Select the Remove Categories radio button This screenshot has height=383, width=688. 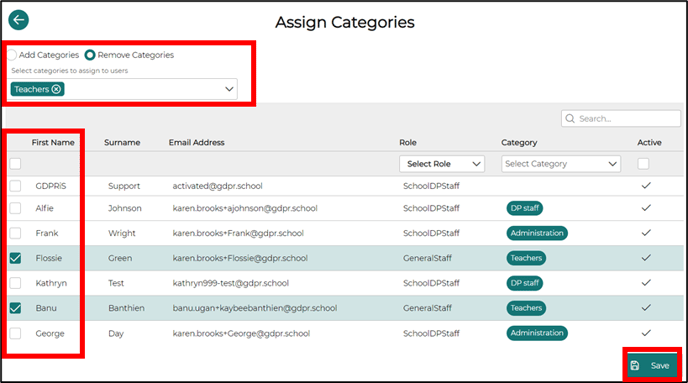tap(90, 55)
